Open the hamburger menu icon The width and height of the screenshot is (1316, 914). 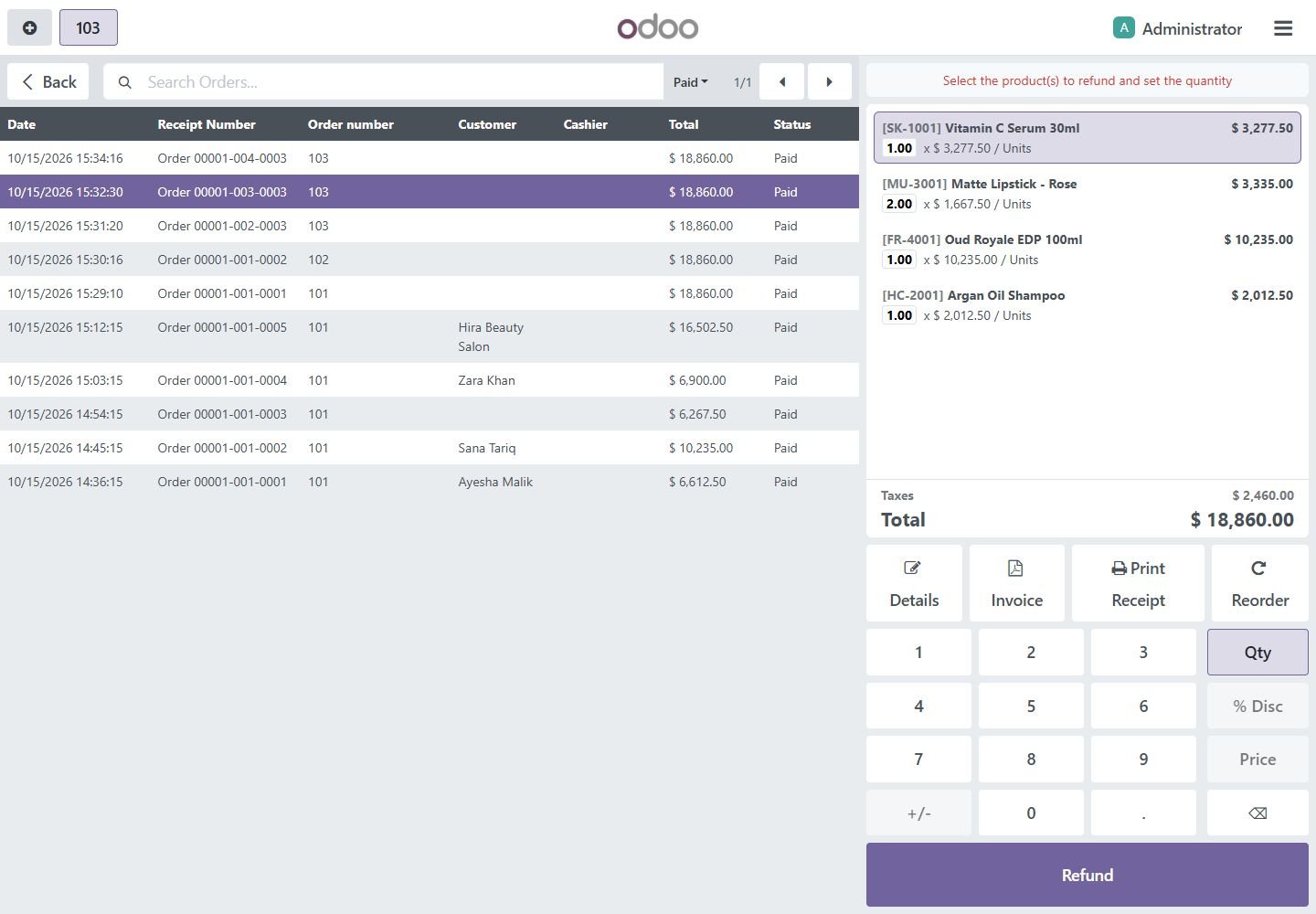click(x=1283, y=28)
